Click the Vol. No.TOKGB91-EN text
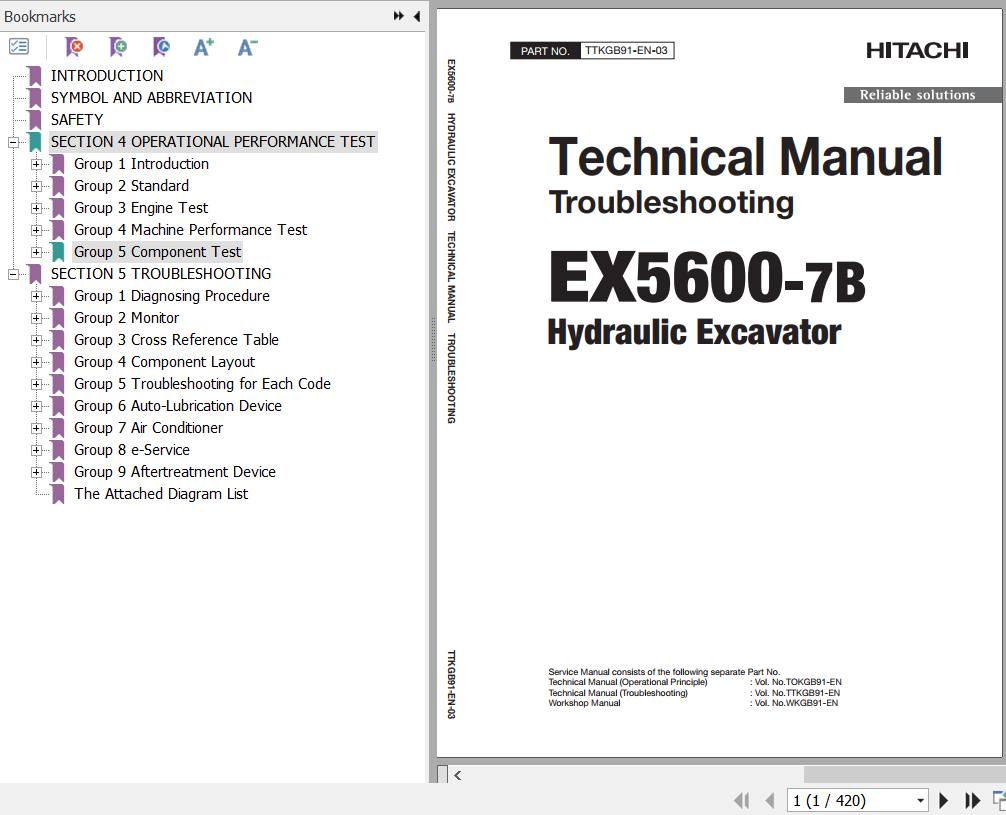Image resolution: width=1006 pixels, height=815 pixels. click(797, 682)
